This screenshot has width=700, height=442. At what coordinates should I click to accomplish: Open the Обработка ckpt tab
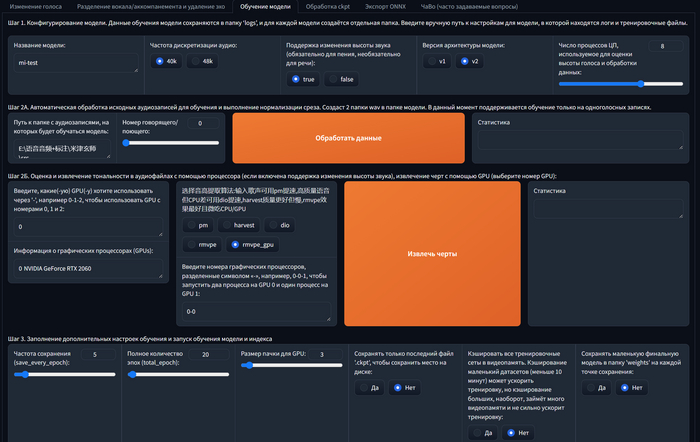click(x=328, y=7)
